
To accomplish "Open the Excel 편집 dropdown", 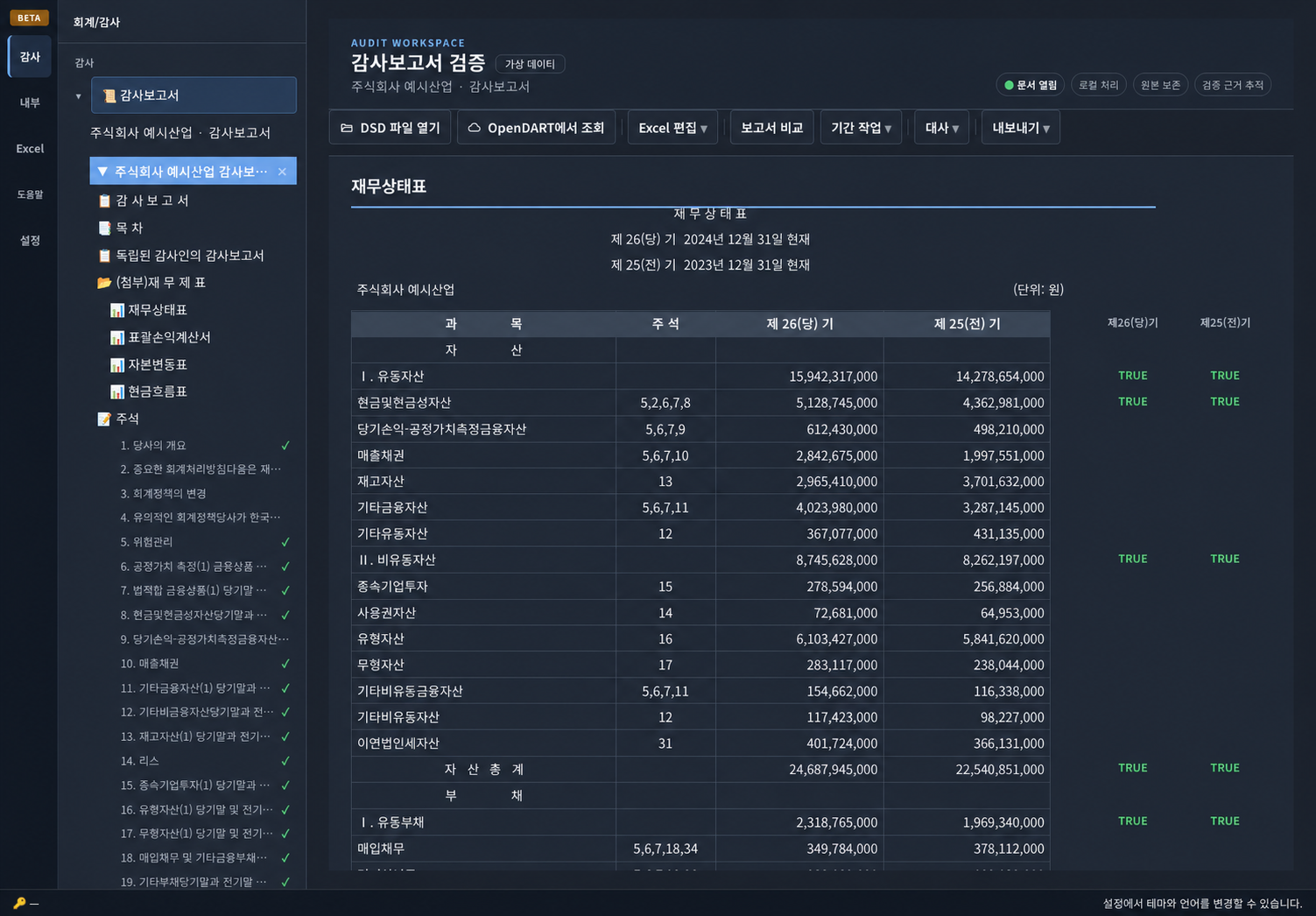I will (x=672, y=128).
